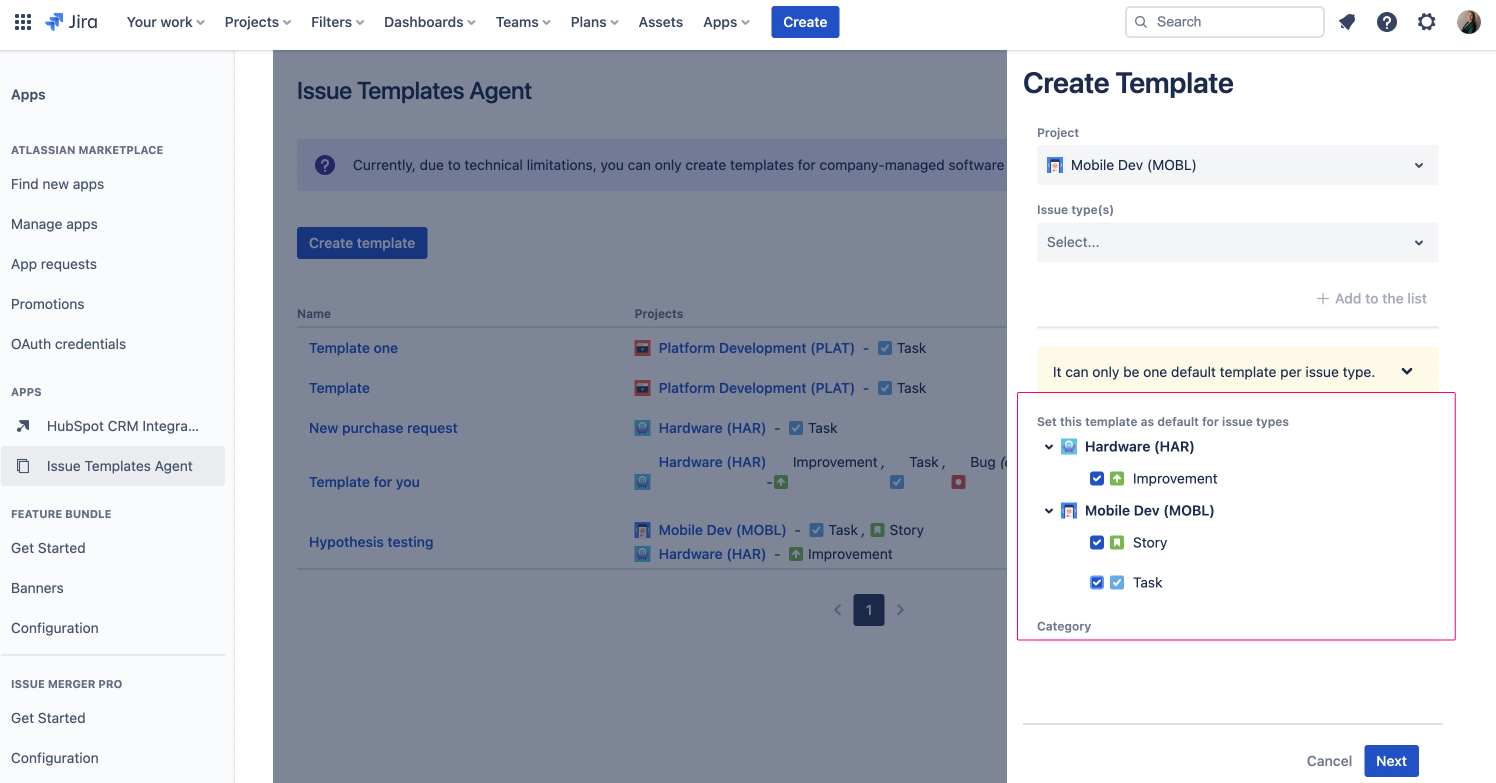Expand the default template warning message

[1406, 371]
